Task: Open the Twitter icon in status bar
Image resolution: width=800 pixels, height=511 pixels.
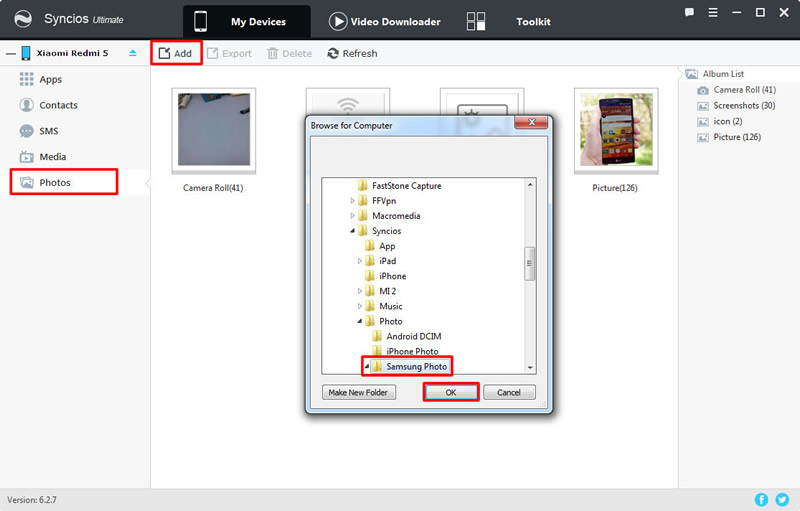Action: 782,500
